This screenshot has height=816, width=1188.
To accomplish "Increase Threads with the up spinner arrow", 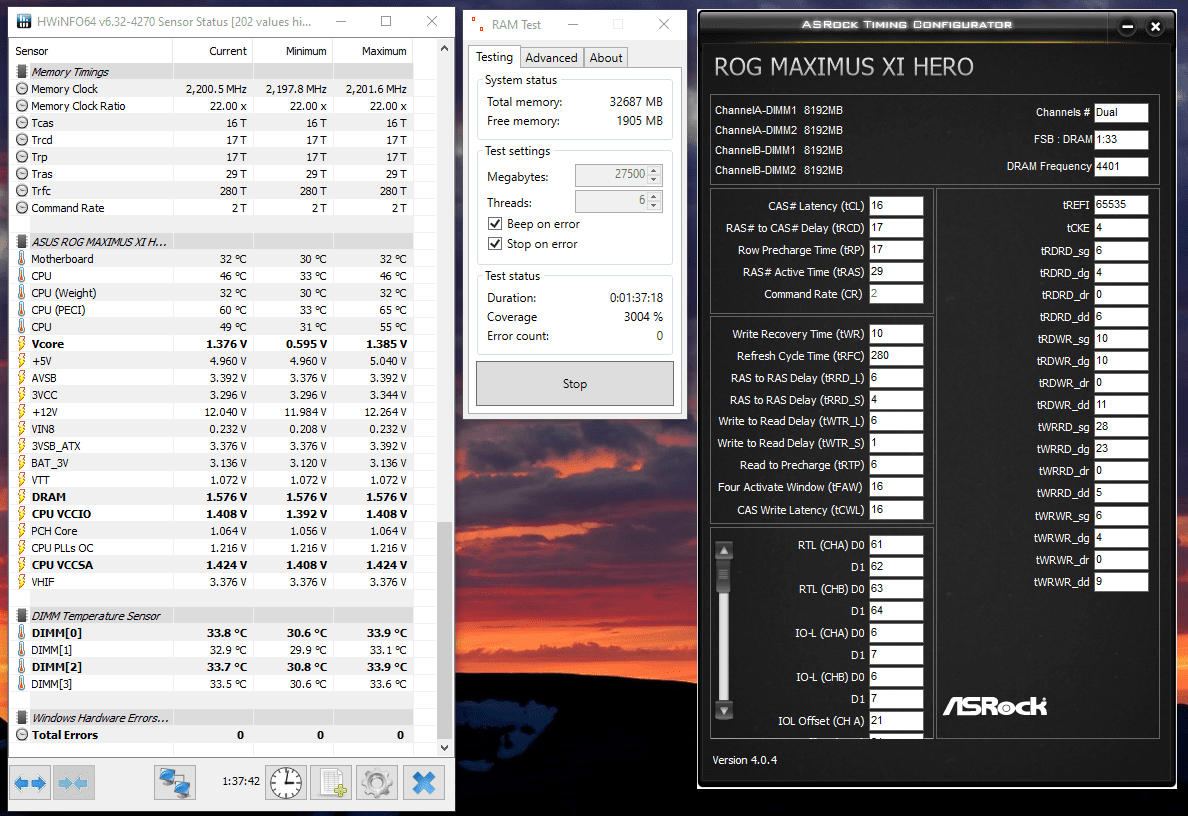I will pyautogui.click(x=655, y=195).
